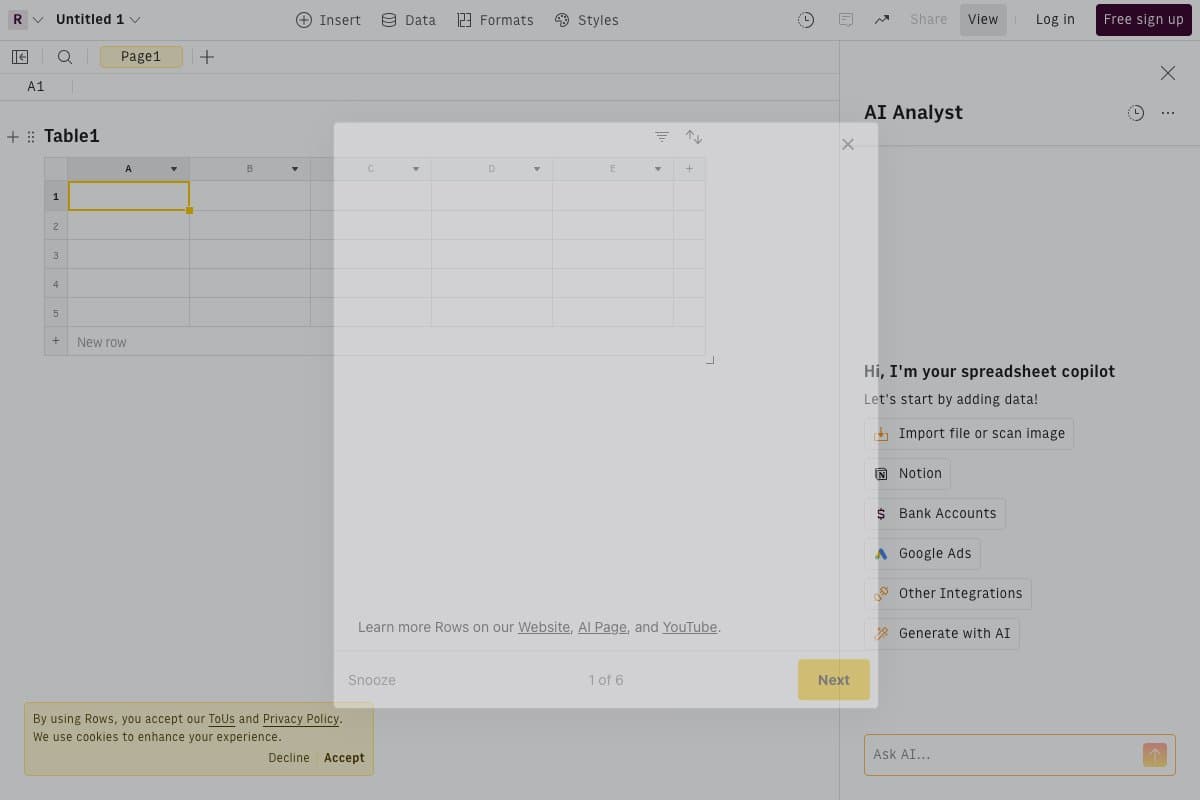This screenshot has height=800, width=1200.
Task: Click the sort icon above the table
Action: 693,136
